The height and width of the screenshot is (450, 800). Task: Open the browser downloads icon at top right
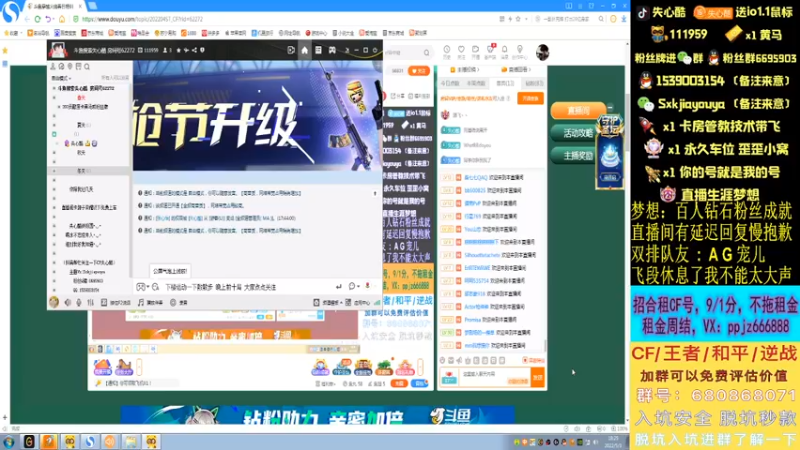pos(623,19)
